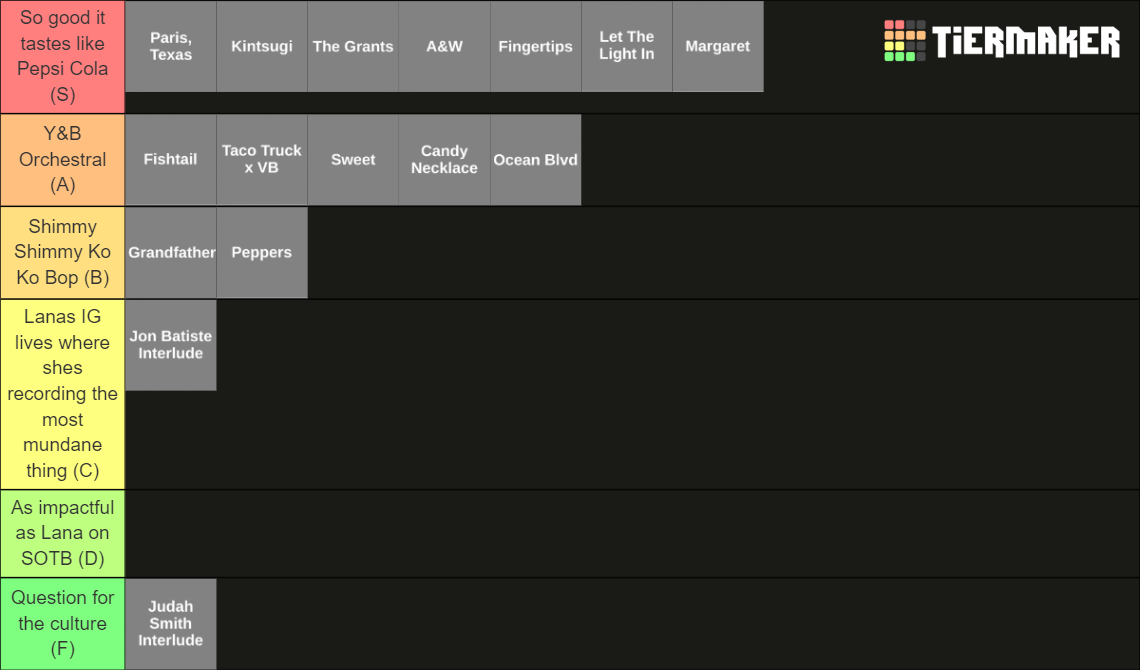This screenshot has width=1140, height=670.
Task: Click the empty D tier row
Action: [633, 534]
